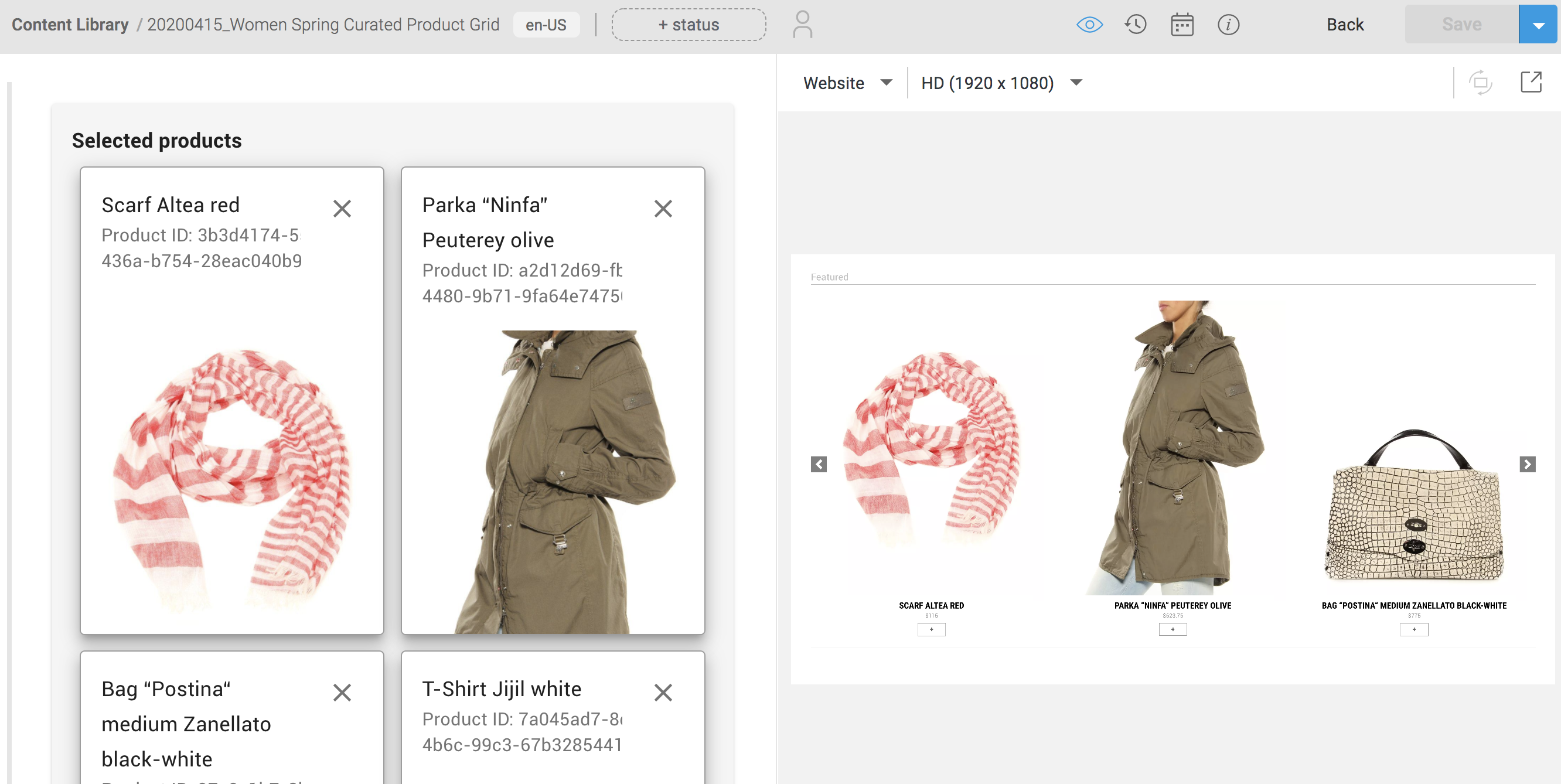Viewport: 1561px width, 784px height.
Task: Open the version history clock icon
Action: [1136, 25]
